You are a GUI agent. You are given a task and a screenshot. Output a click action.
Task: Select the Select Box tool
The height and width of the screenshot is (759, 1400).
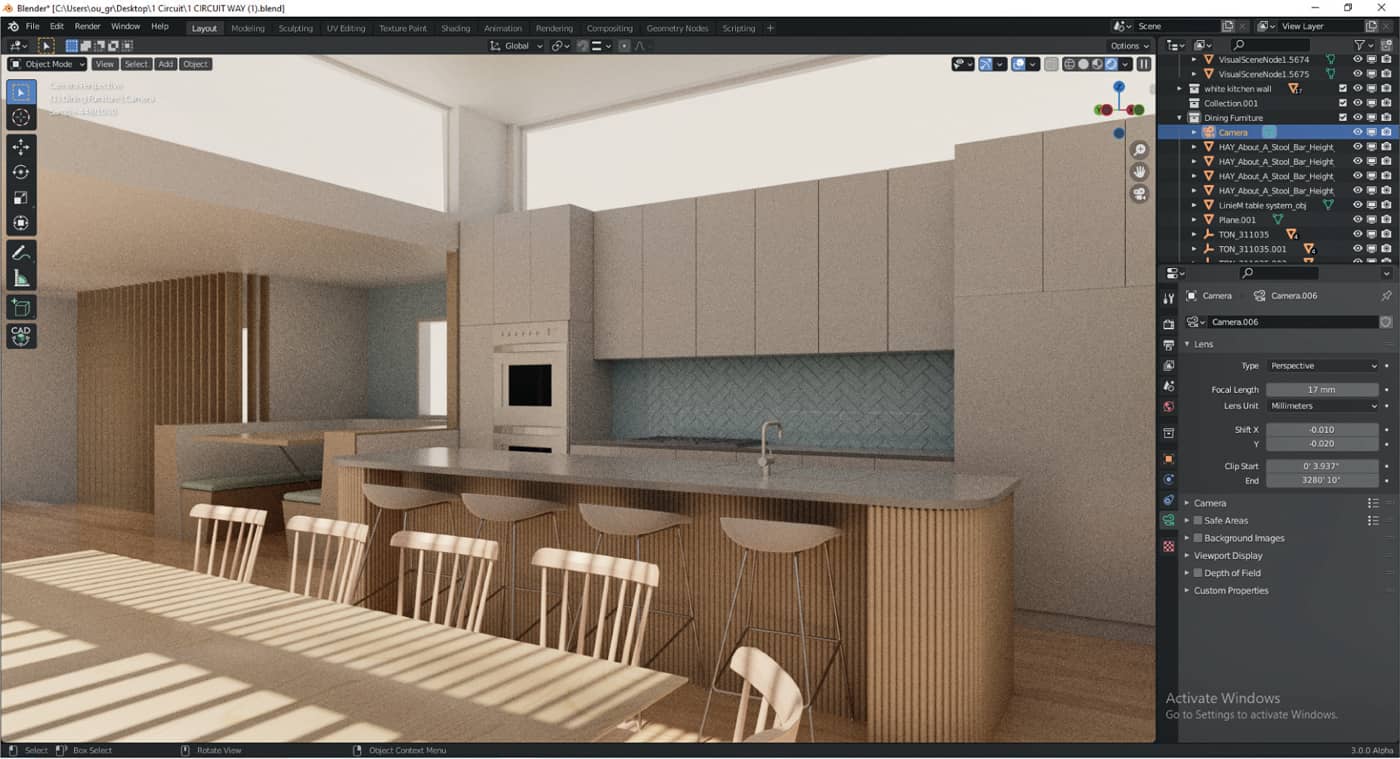(x=21, y=92)
